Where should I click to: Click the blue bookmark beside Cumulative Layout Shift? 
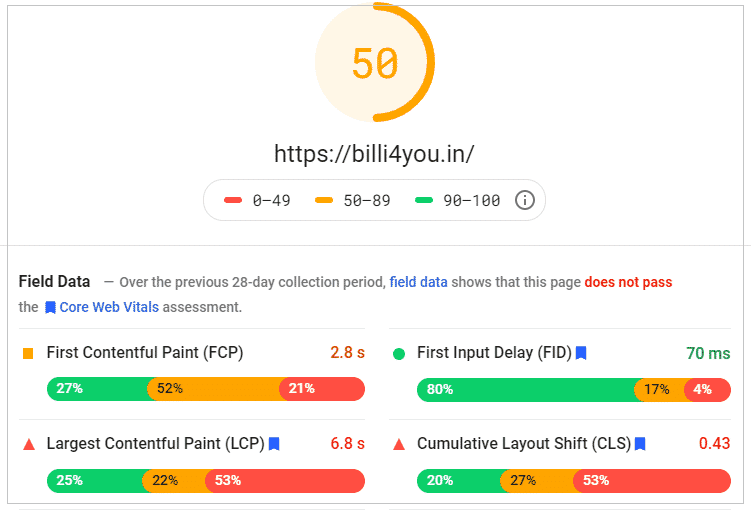[640, 444]
